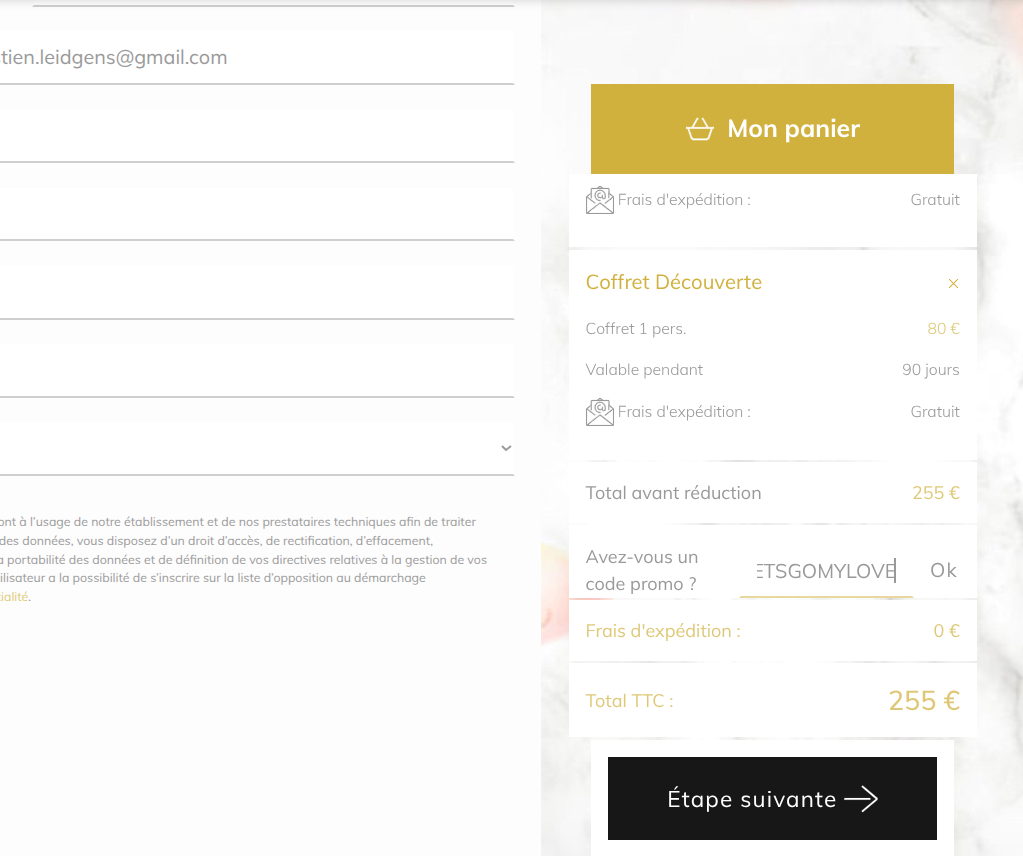Click the envelope icon under Valable pendant
Screen dimensions: 1023x856
(599, 412)
